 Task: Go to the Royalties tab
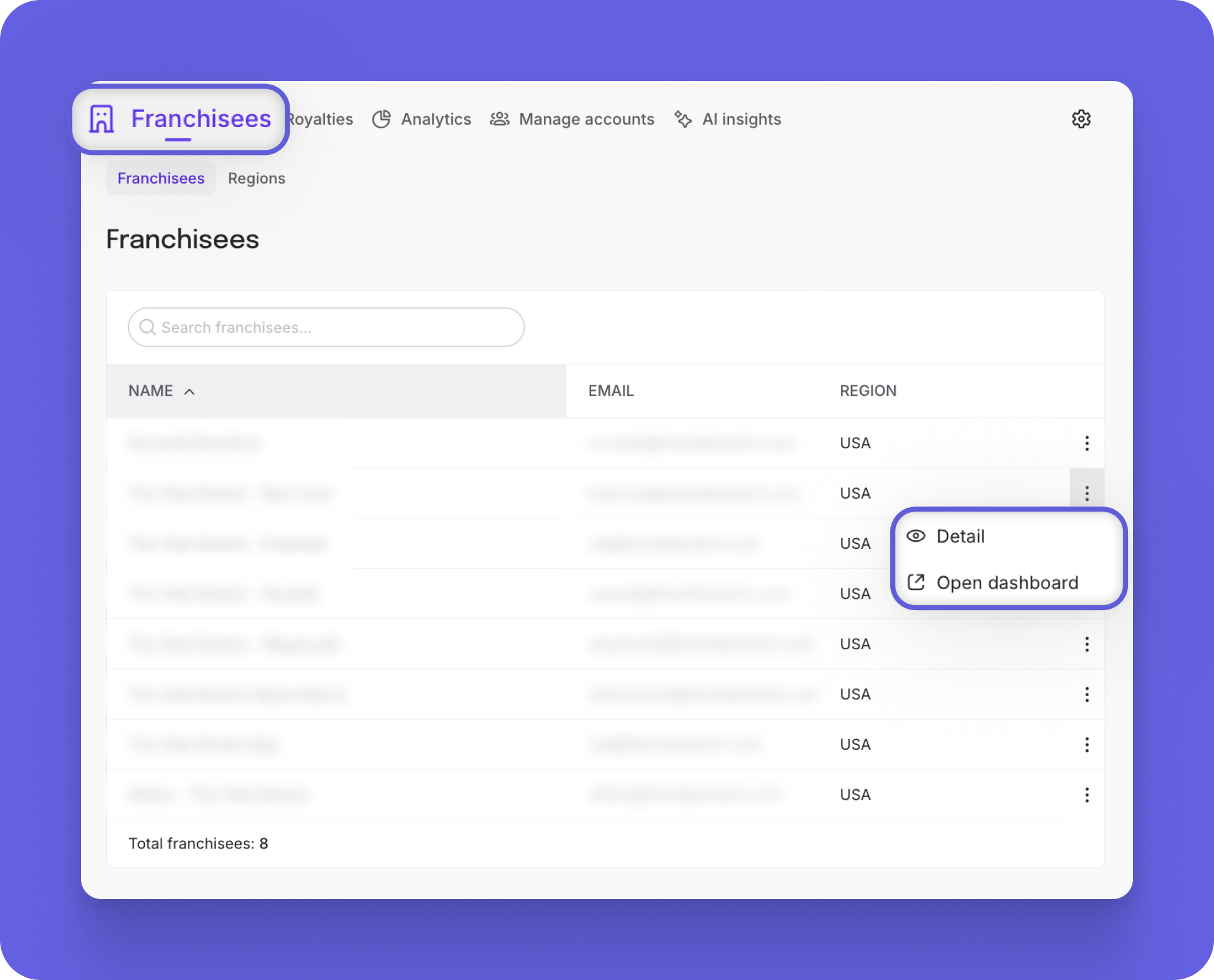click(x=321, y=119)
